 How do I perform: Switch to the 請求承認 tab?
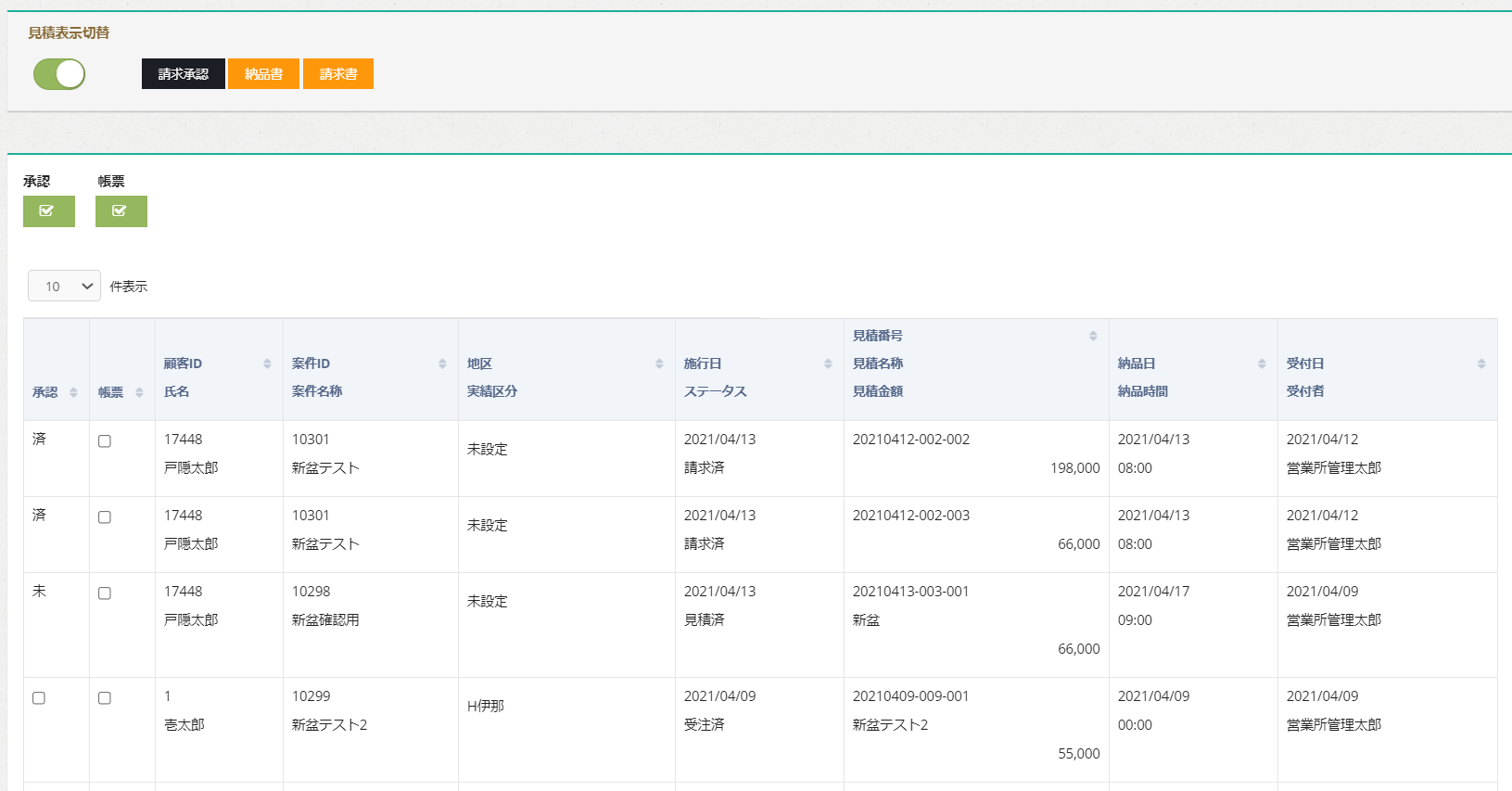pos(183,74)
